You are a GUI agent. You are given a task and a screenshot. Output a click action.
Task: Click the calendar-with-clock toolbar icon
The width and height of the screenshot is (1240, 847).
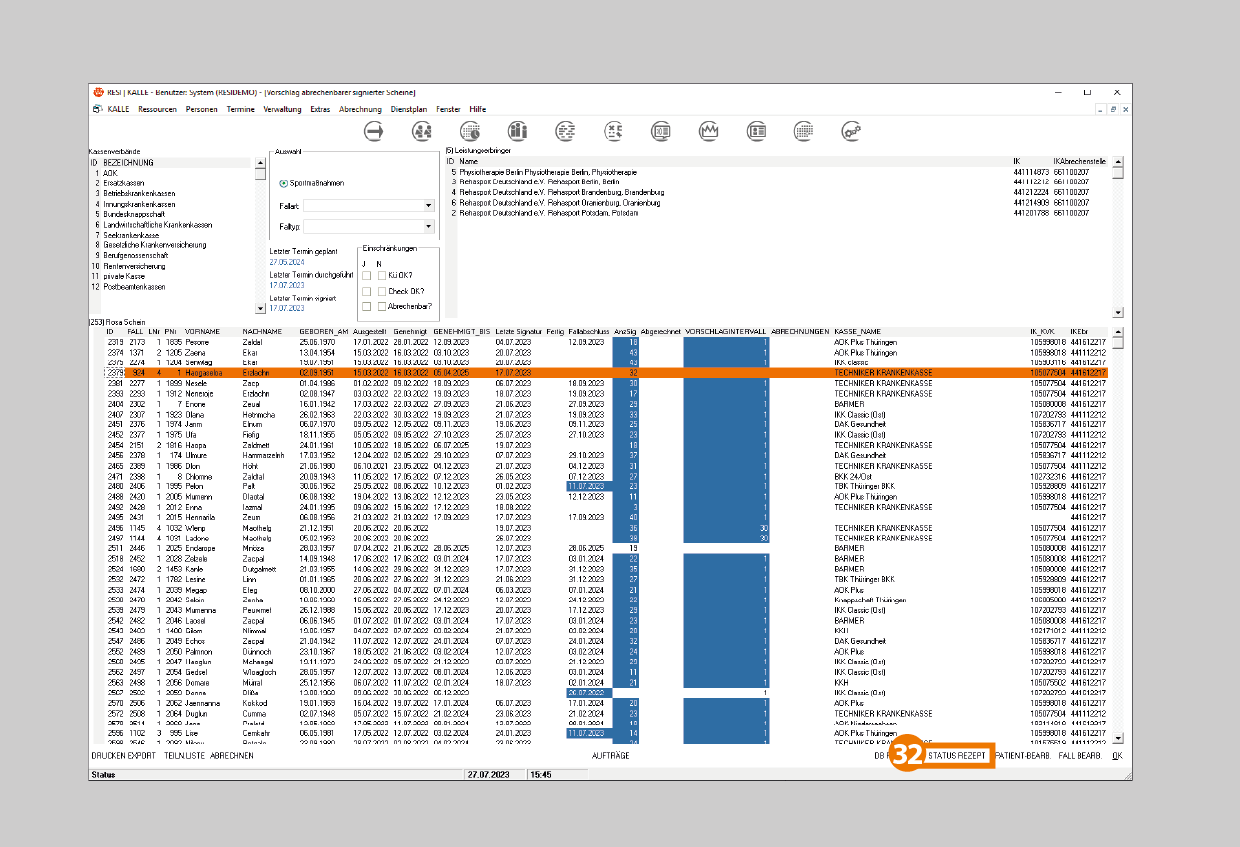click(x=470, y=131)
